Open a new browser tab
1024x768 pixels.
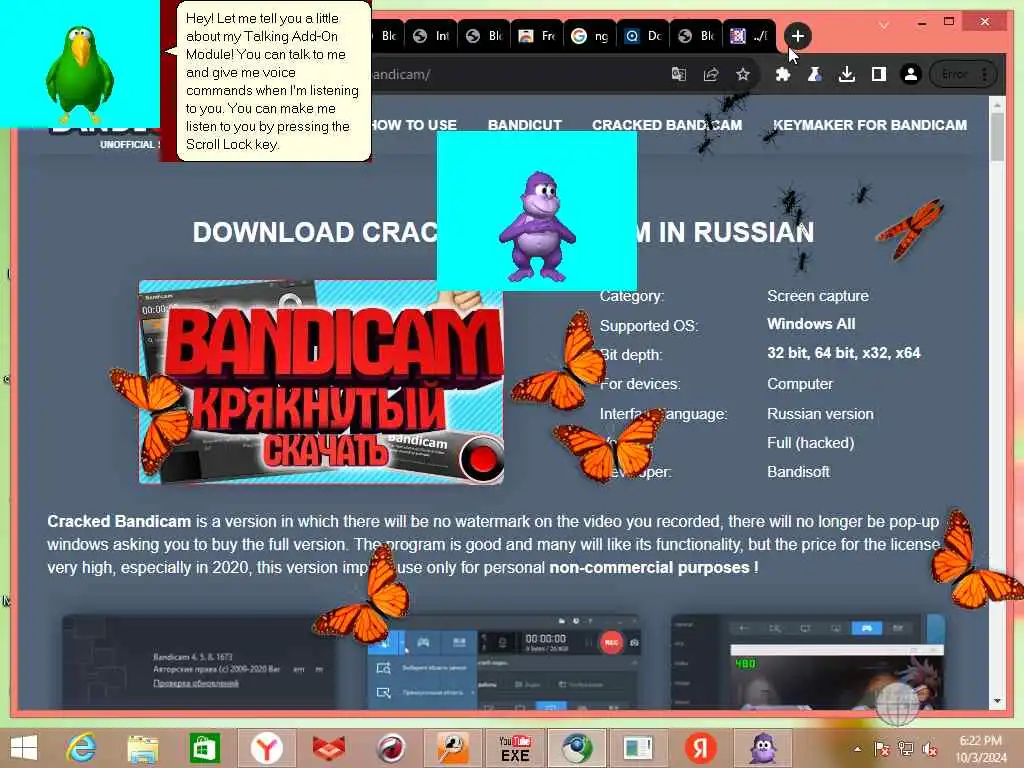point(797,36)
